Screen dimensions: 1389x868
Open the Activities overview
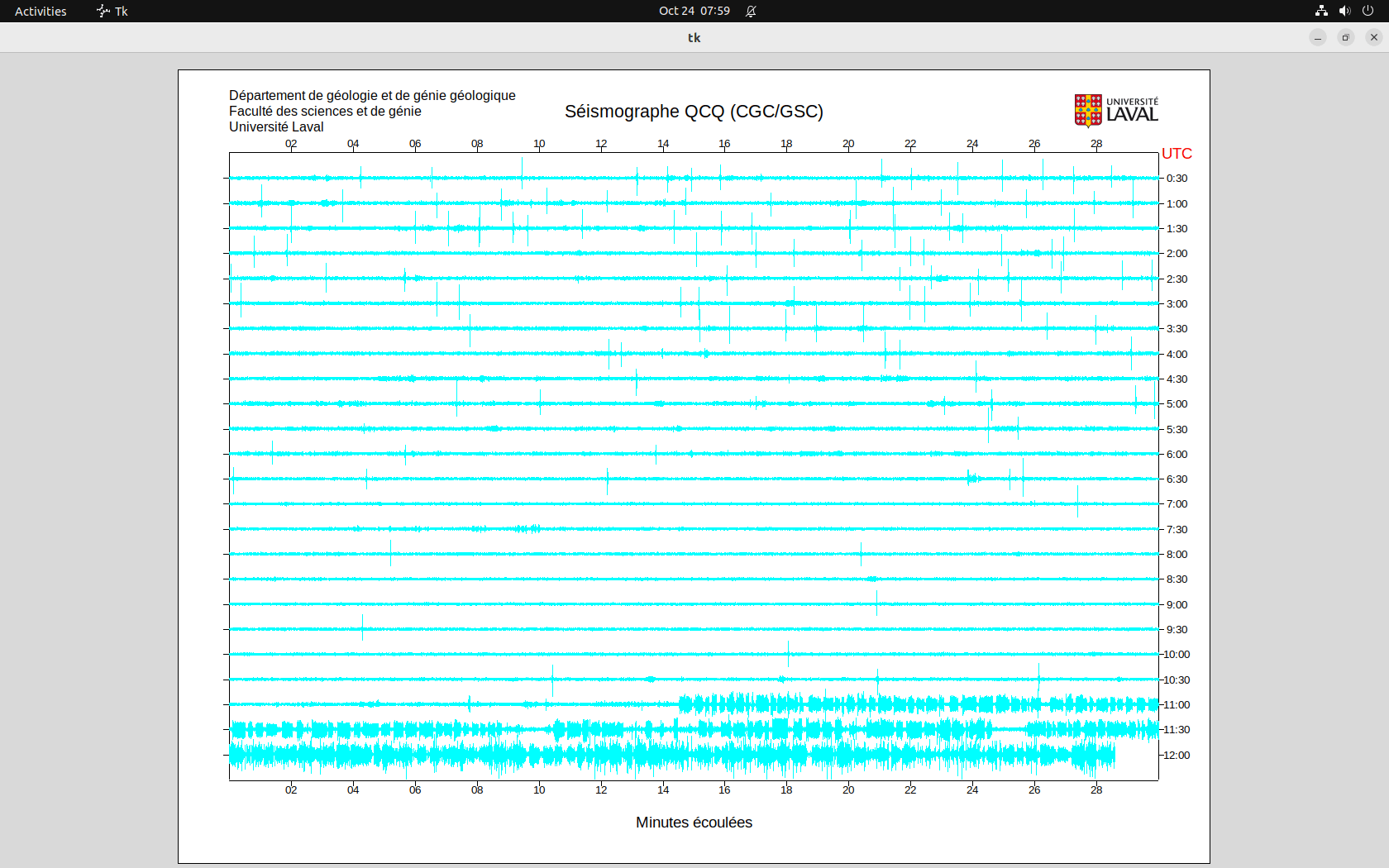[x=41, y=11]
